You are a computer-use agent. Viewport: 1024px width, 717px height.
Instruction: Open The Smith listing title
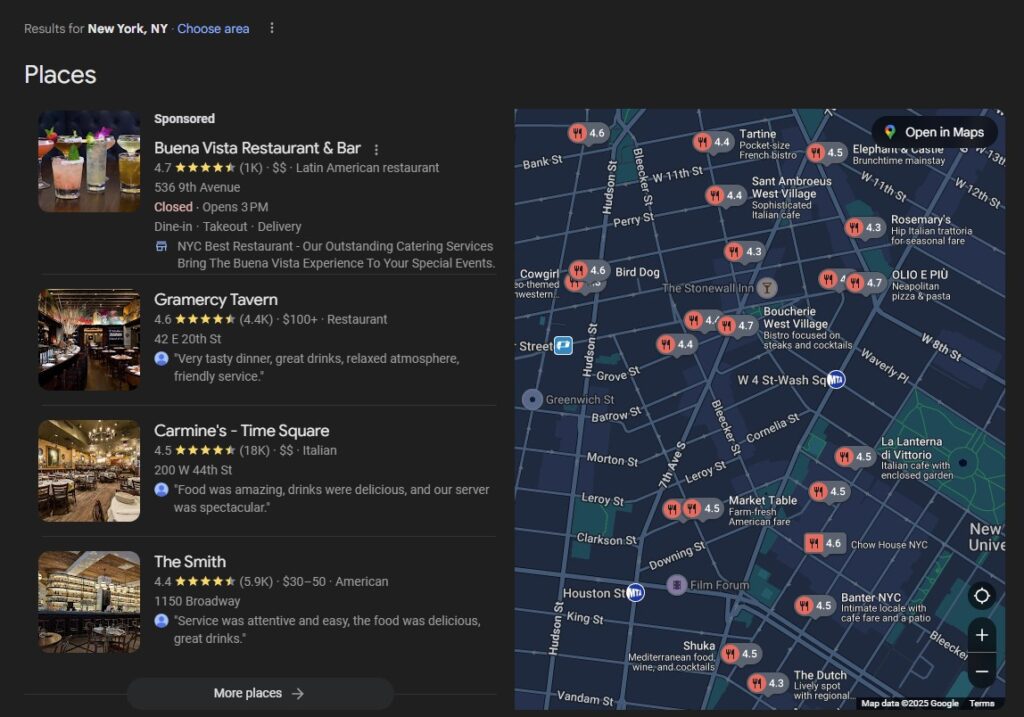pyautogui.click(x=189, y=561)
